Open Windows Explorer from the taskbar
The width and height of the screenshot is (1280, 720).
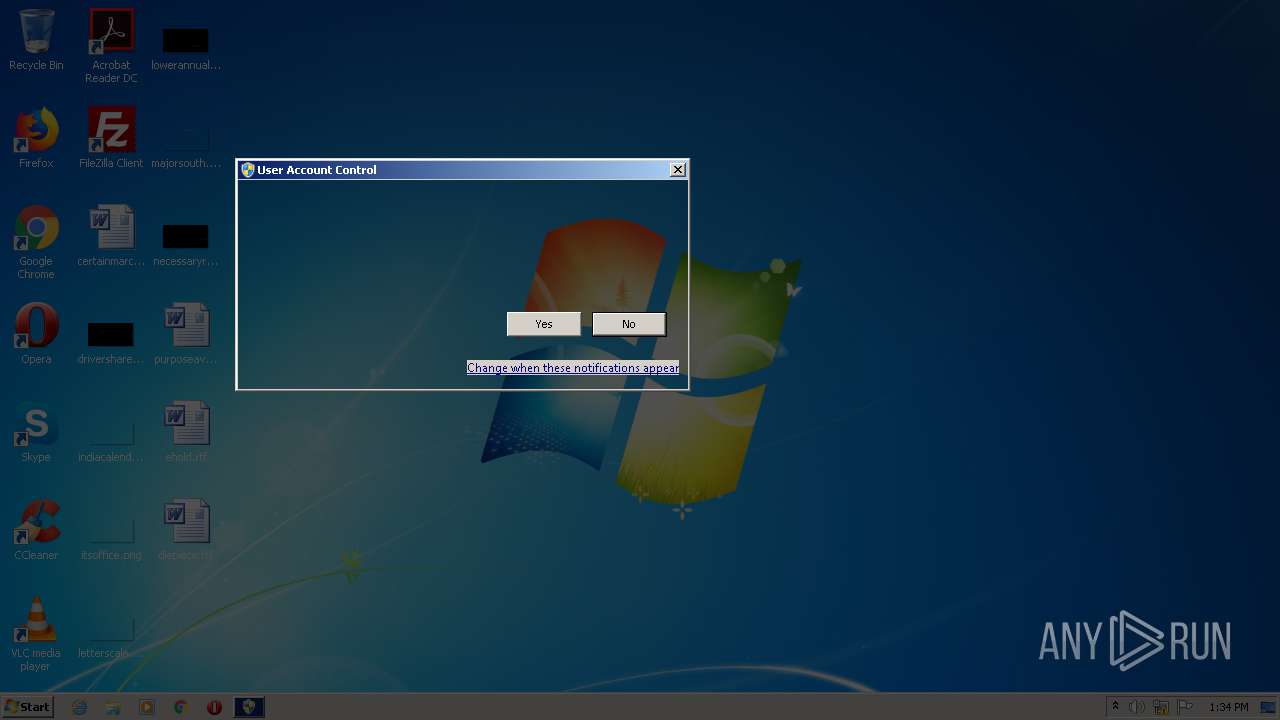[x=113, y=707]
